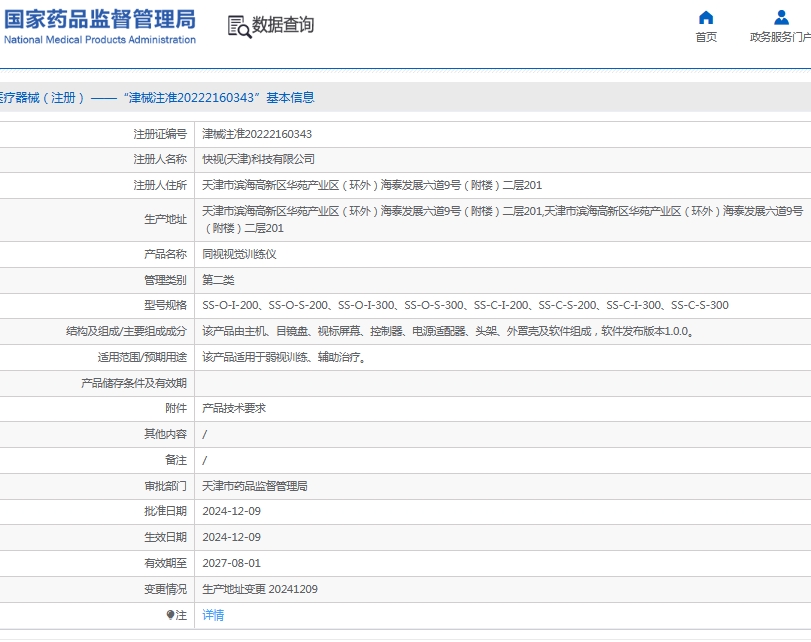
Task: Click the 注册人名称 label
Action: (x=160, y=159)
